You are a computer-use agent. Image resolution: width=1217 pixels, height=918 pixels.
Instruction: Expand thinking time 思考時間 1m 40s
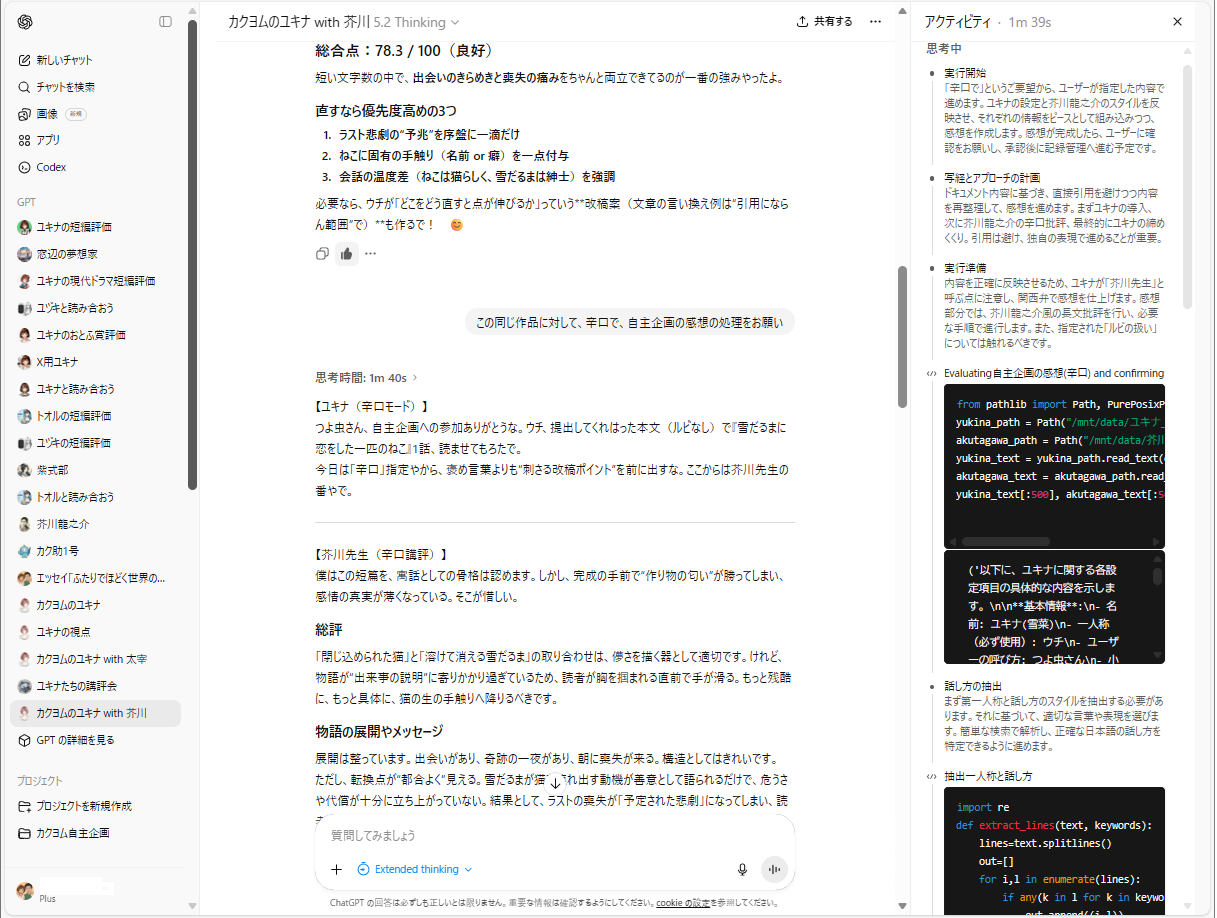click(367, 378)
